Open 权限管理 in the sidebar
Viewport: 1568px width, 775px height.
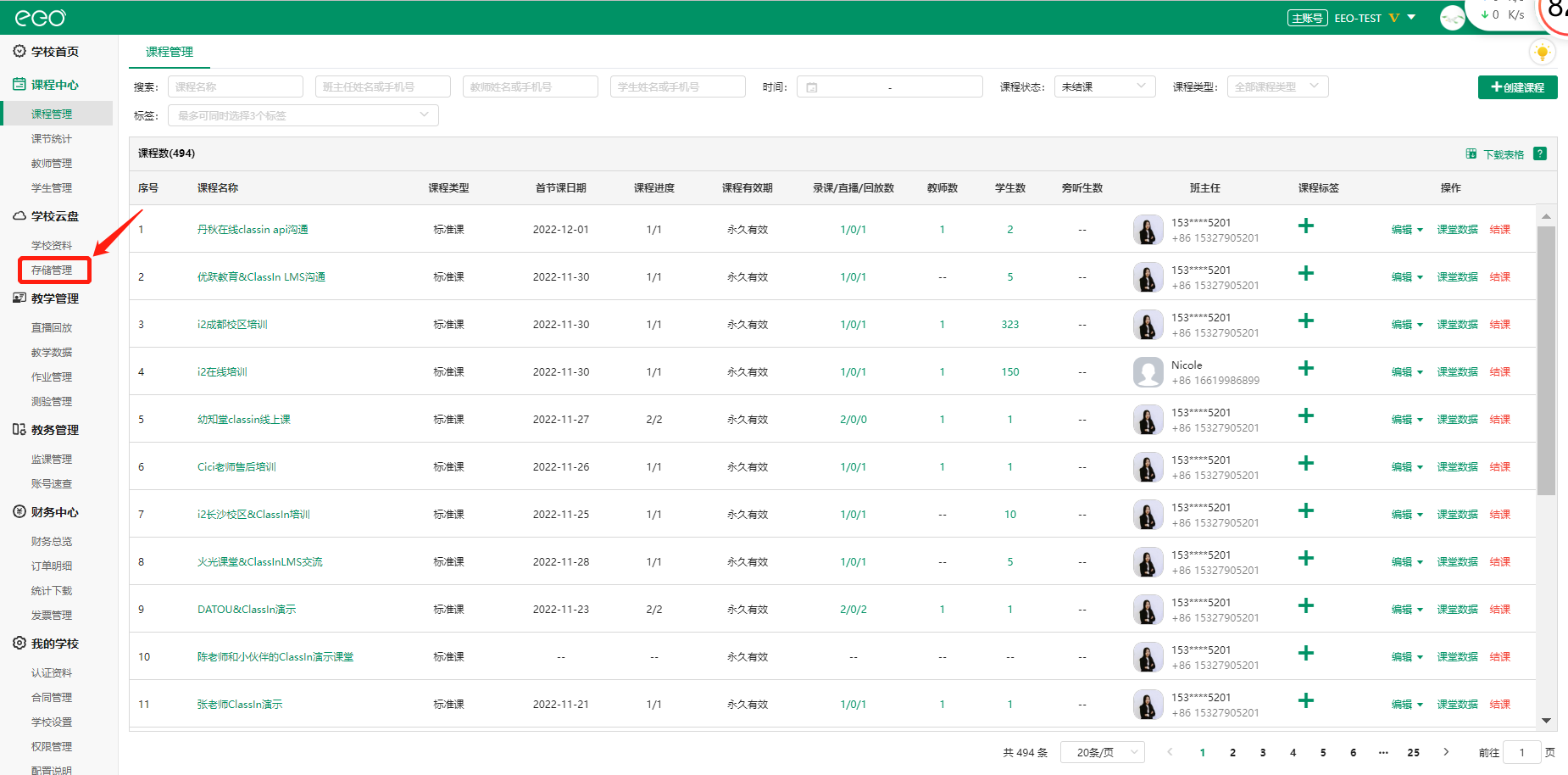pyautogui.click(x=52, y=747)
